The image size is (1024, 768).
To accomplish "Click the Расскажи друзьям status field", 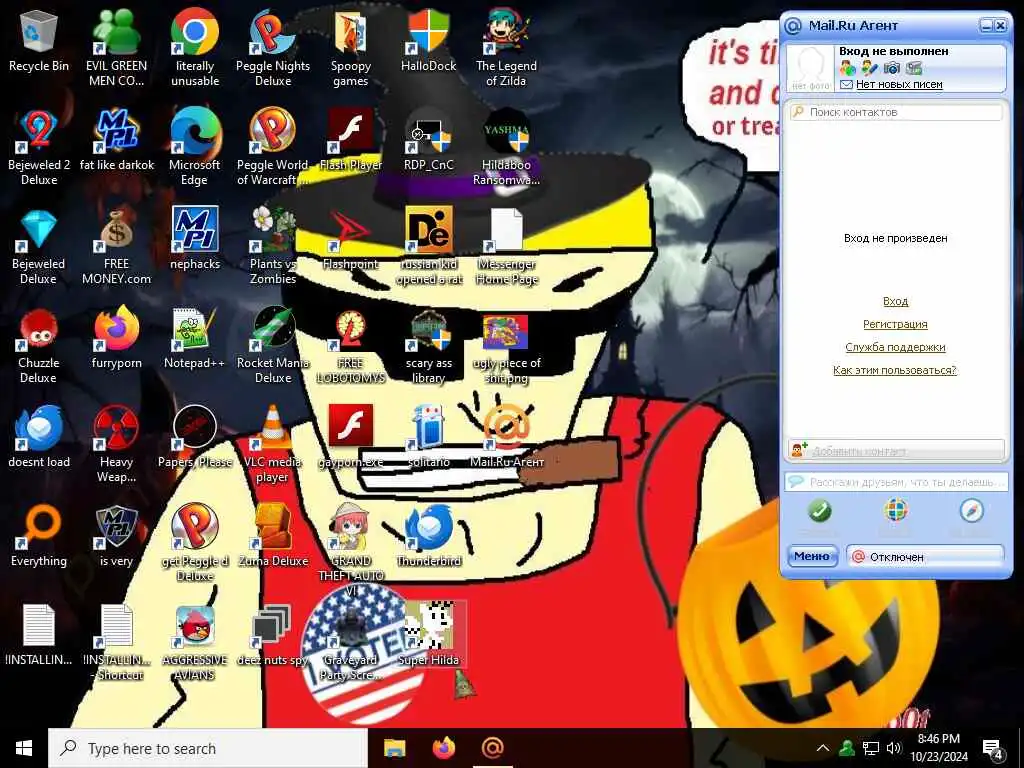I will pos(895,482).
